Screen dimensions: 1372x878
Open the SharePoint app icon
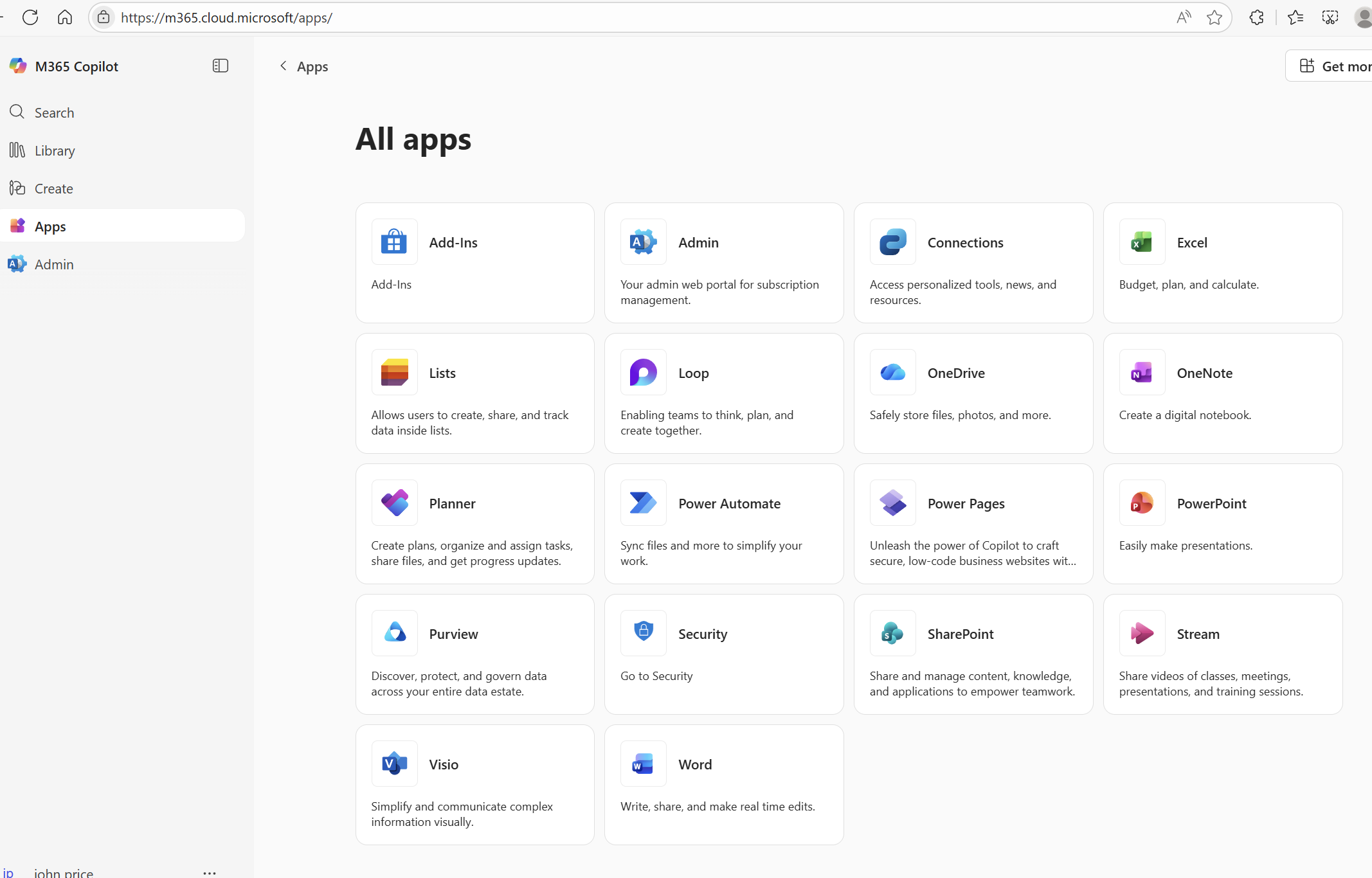tap(892, 634)
